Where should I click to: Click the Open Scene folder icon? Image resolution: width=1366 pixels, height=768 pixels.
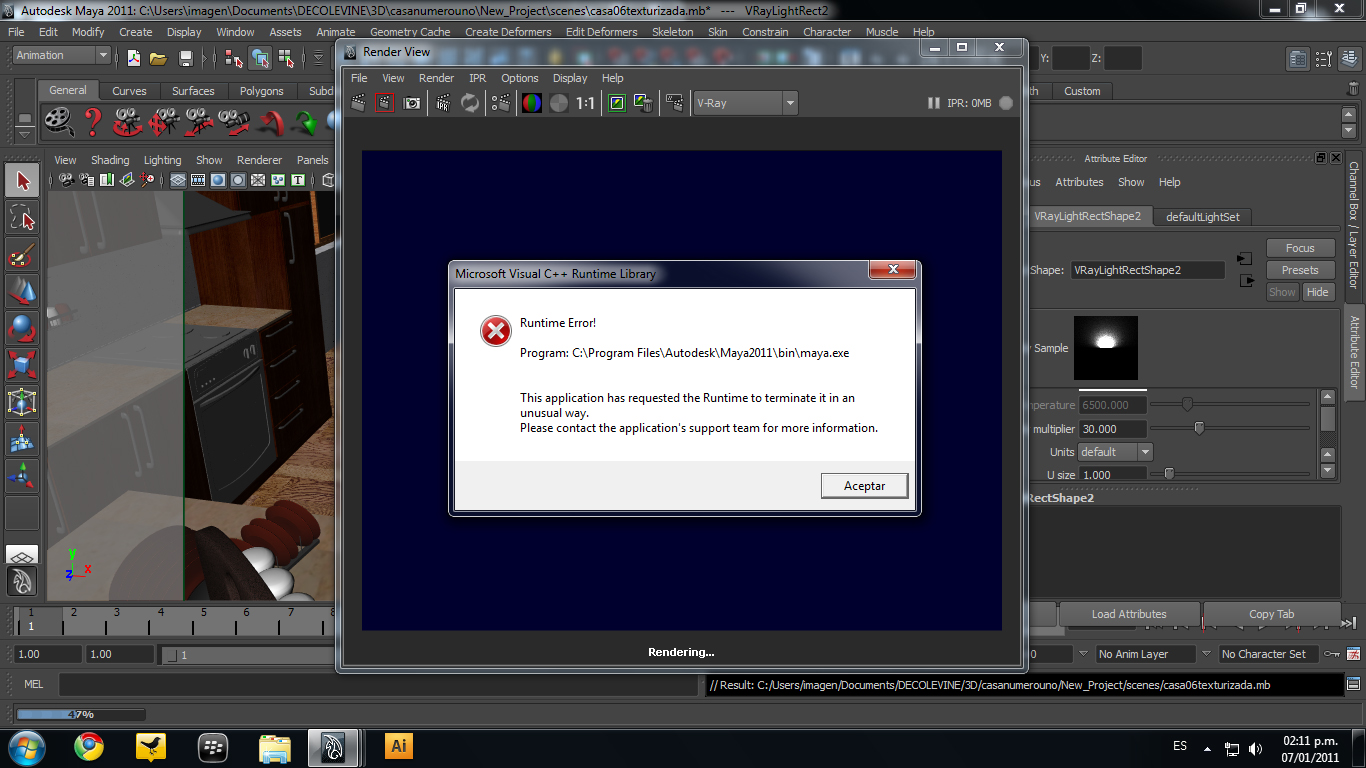click(x=158, y=58)
